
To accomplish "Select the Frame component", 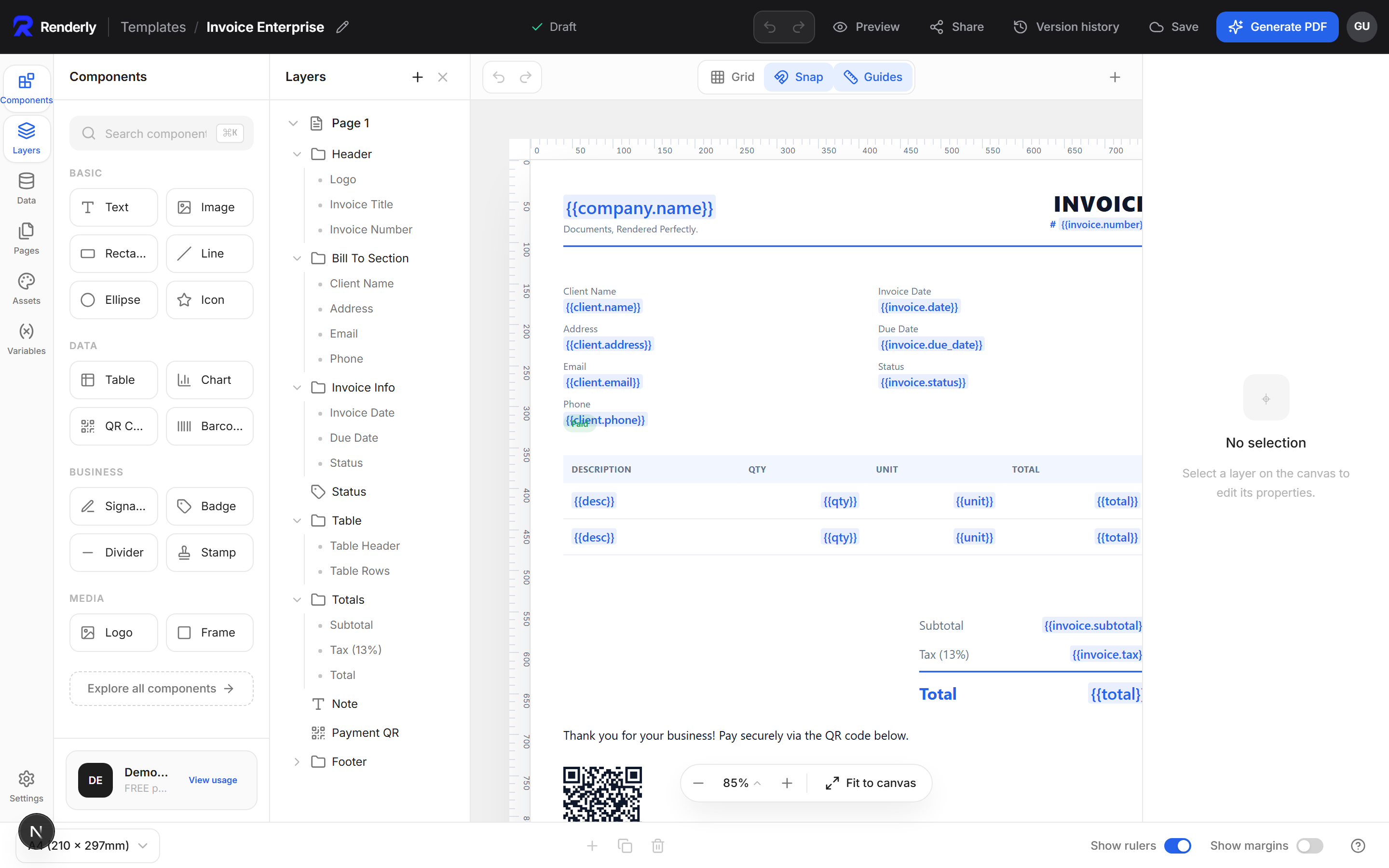I will [209, 633].
